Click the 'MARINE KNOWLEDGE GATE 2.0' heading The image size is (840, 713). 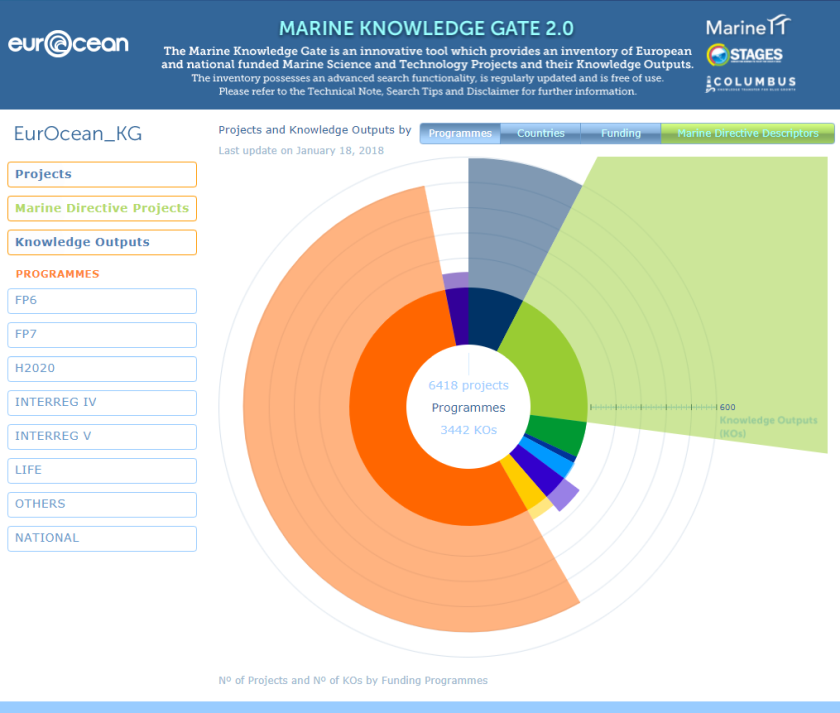coord(426,28)
